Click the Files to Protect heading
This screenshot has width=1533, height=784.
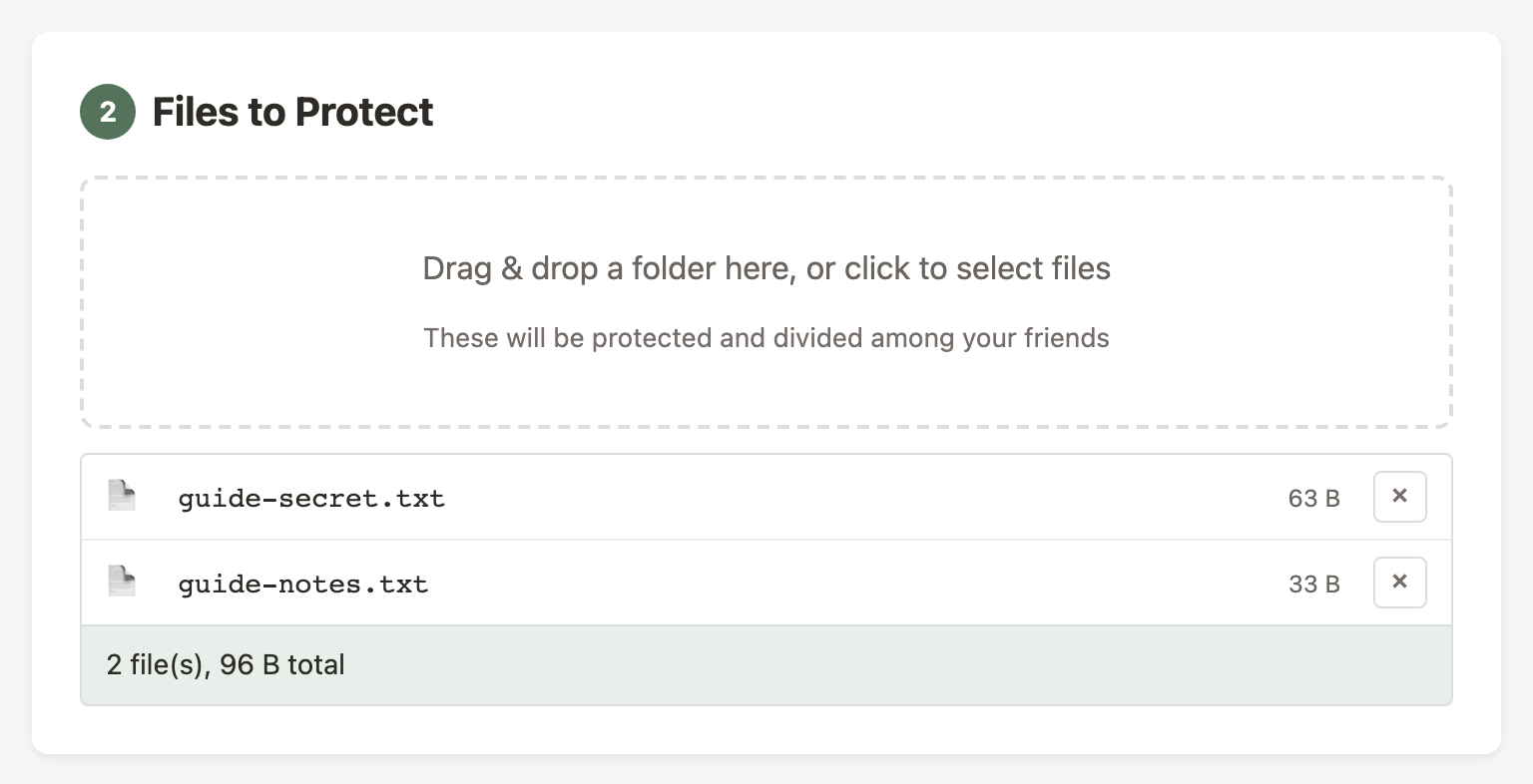(292, 112)
